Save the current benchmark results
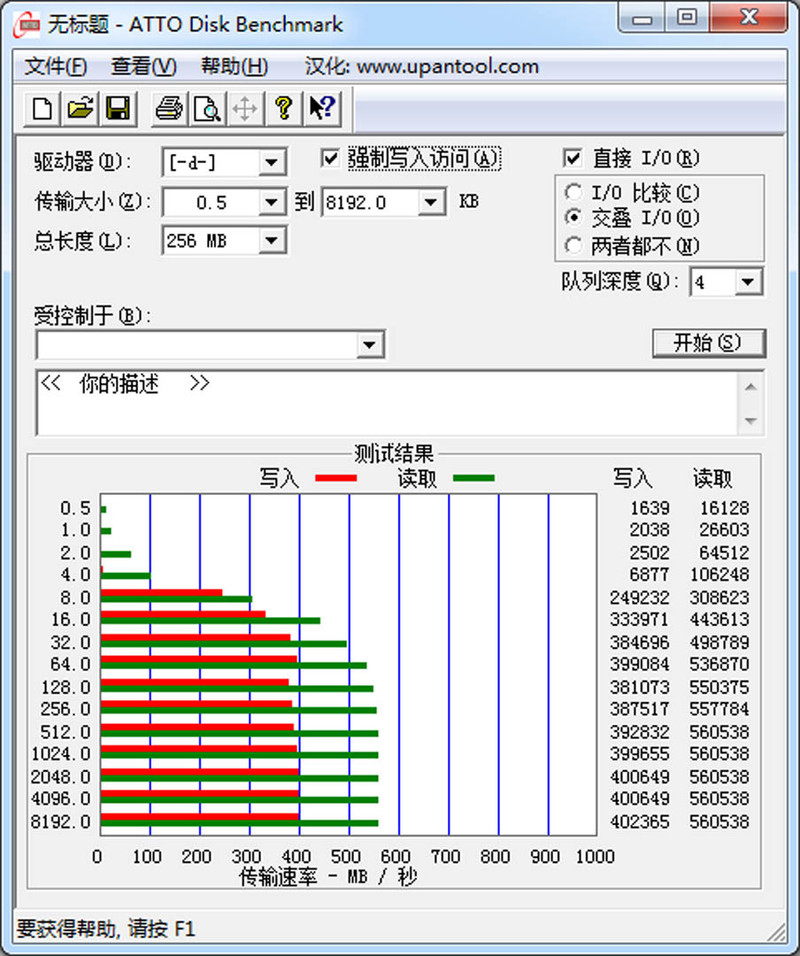 click(x=117, y=109)
